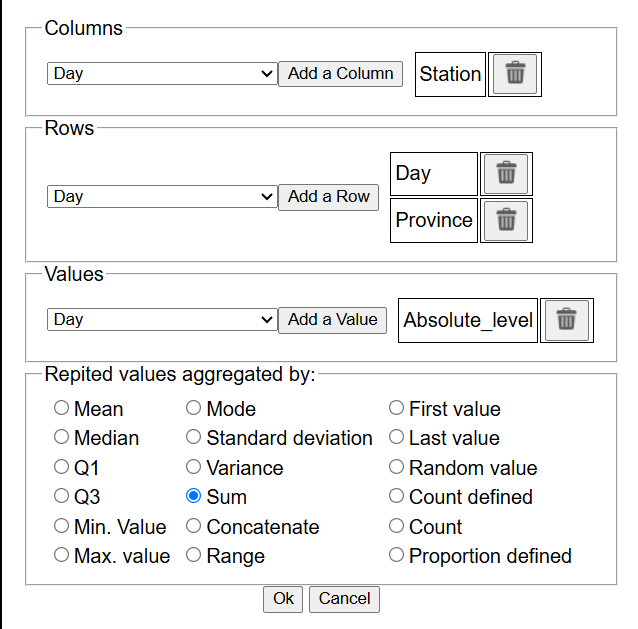The image size is (638, 629).
Task: Choose Median as aggregation method
Action: [62, 437]
